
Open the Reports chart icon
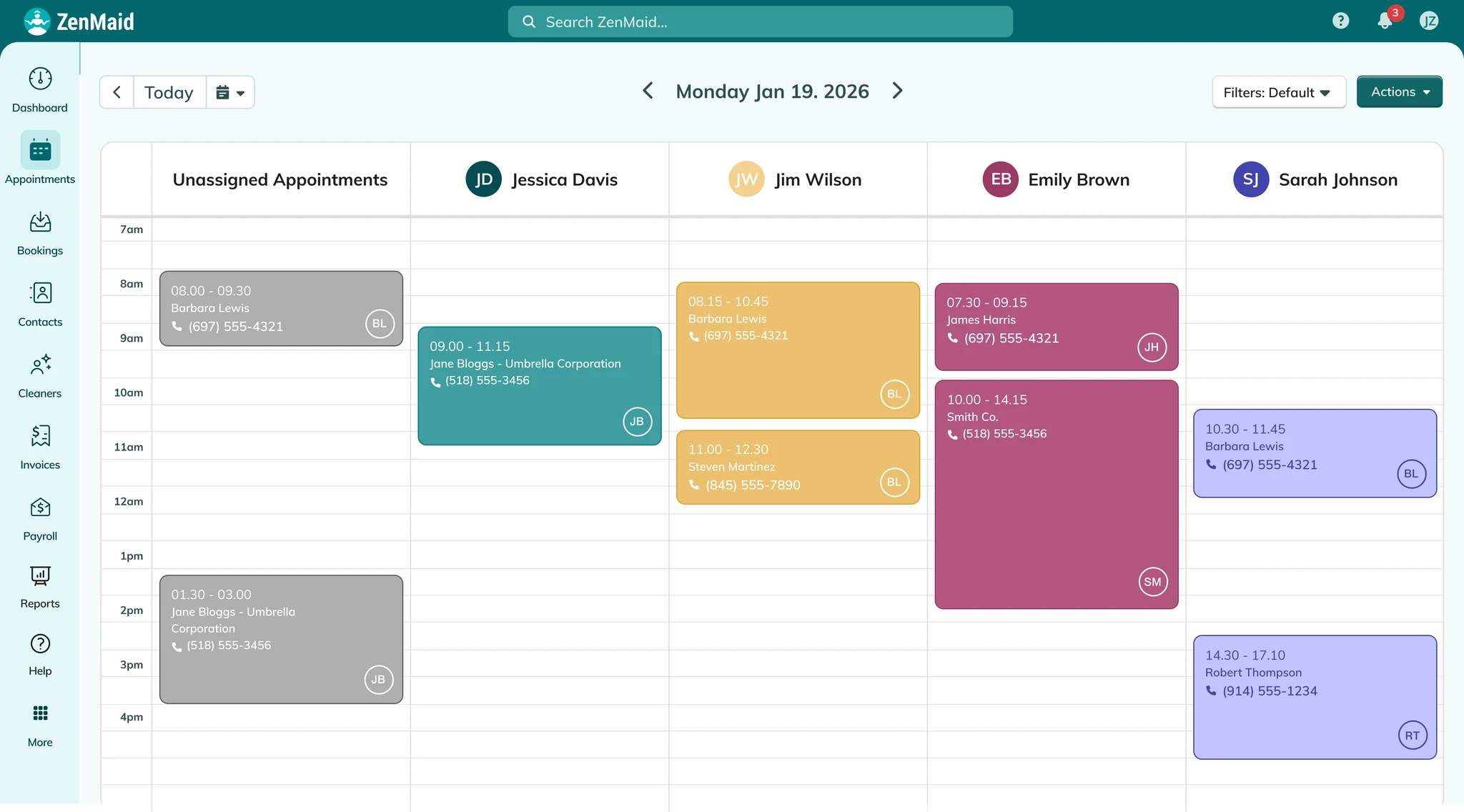(40, 575)
